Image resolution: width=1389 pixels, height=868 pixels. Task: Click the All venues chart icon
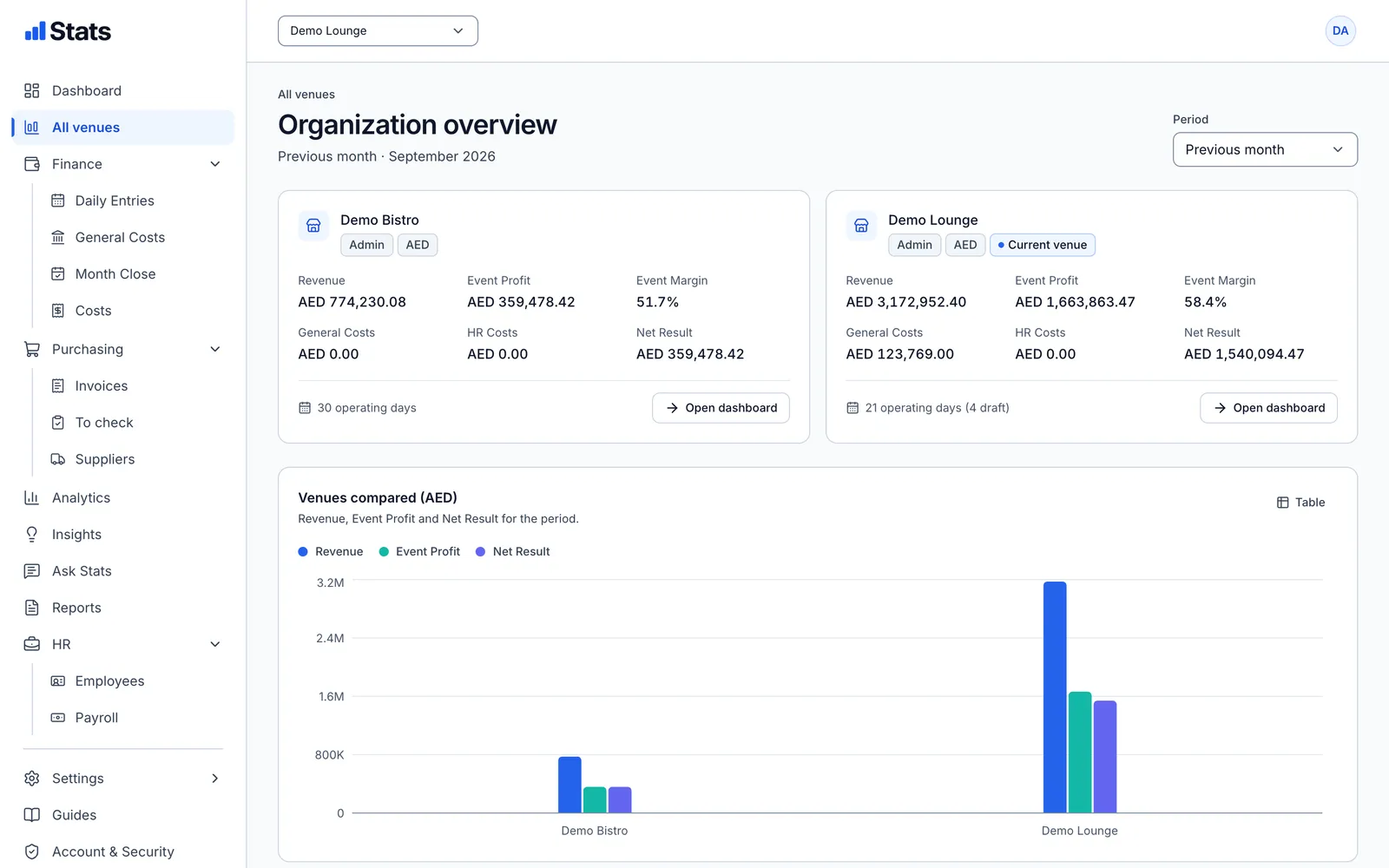click(x=32, y=128)
